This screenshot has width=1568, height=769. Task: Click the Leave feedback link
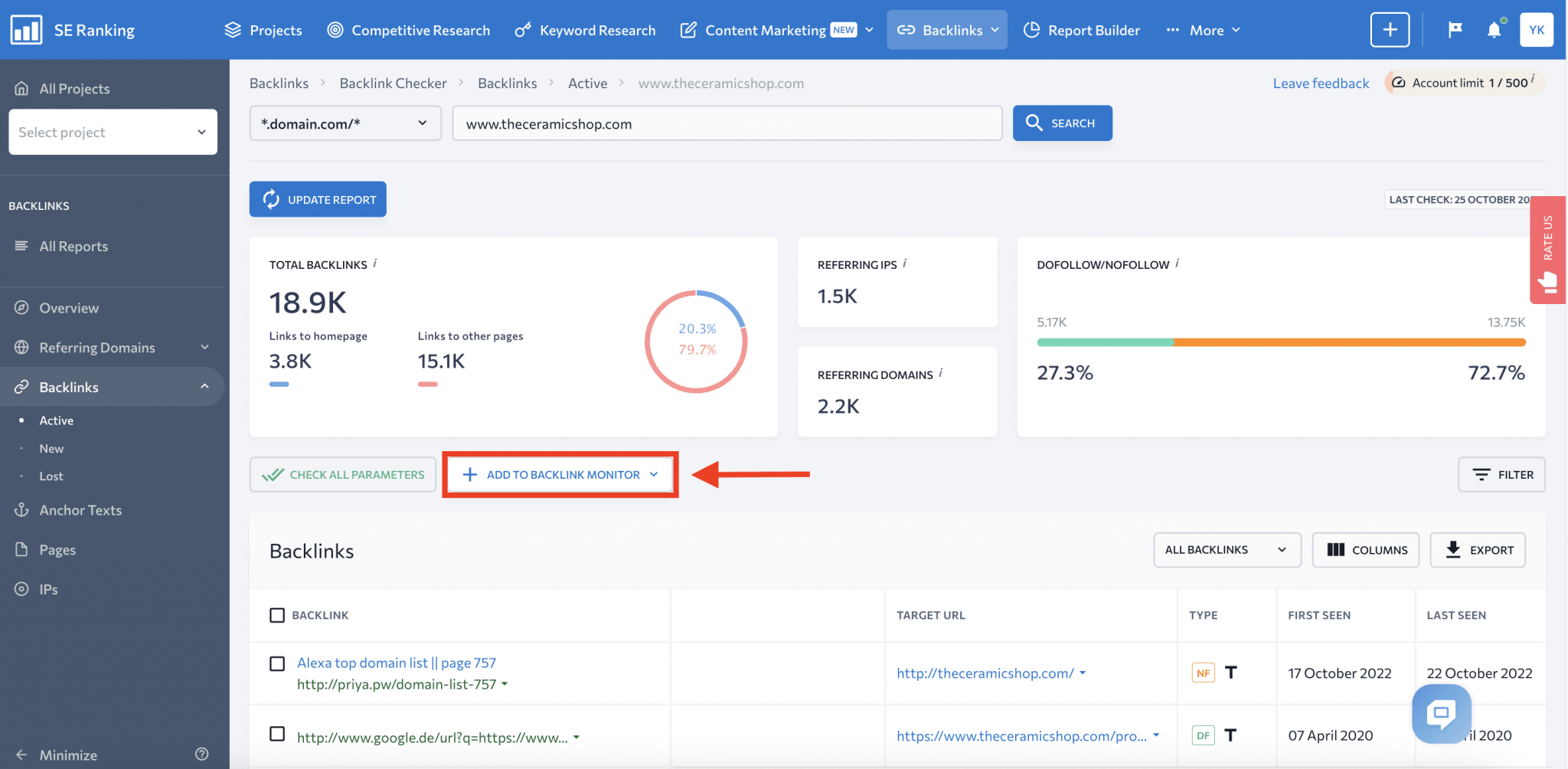[x=1320, y=83]
